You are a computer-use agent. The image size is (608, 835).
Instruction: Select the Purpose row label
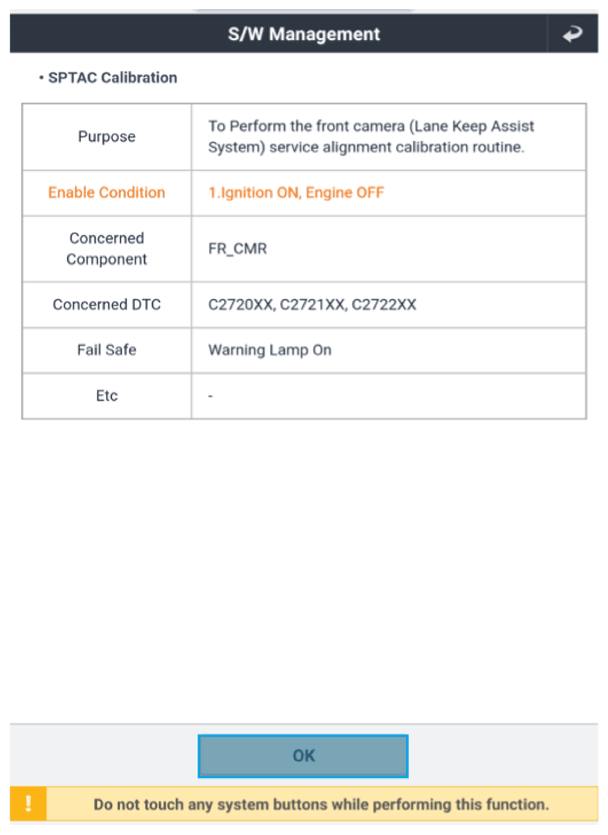106,137
